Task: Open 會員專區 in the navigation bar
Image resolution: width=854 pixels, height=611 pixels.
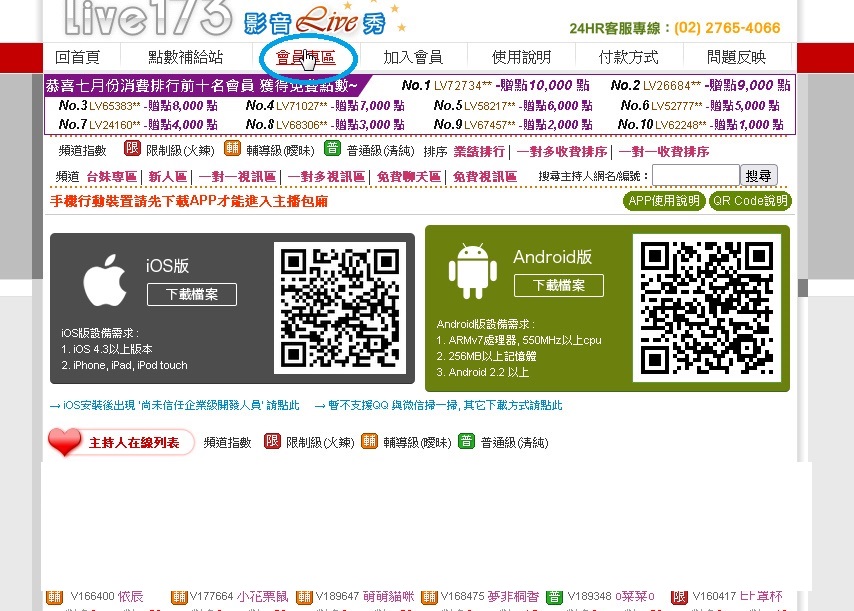Action: click(x=306, y=57)
